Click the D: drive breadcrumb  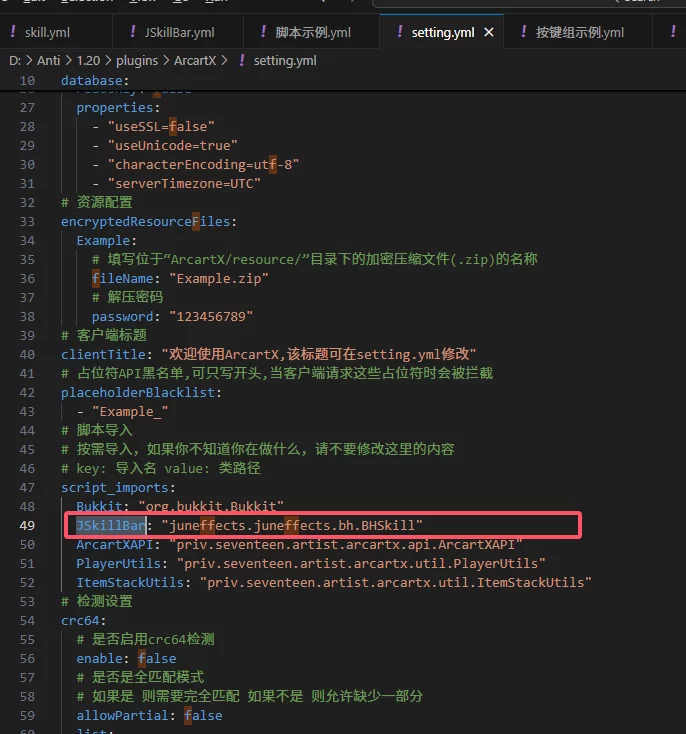point(15,60)
